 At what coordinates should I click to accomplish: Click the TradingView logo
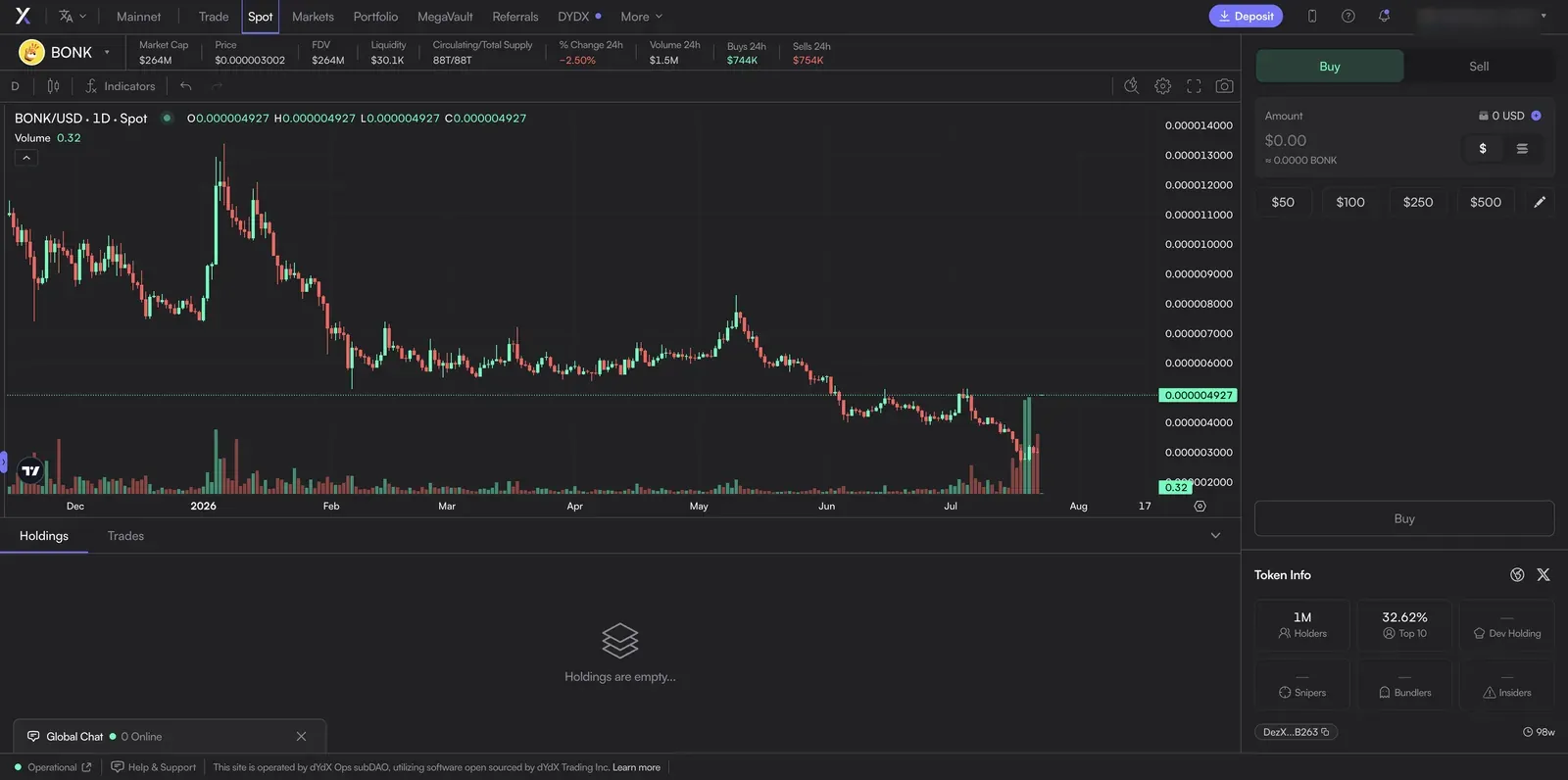(30, 470)
